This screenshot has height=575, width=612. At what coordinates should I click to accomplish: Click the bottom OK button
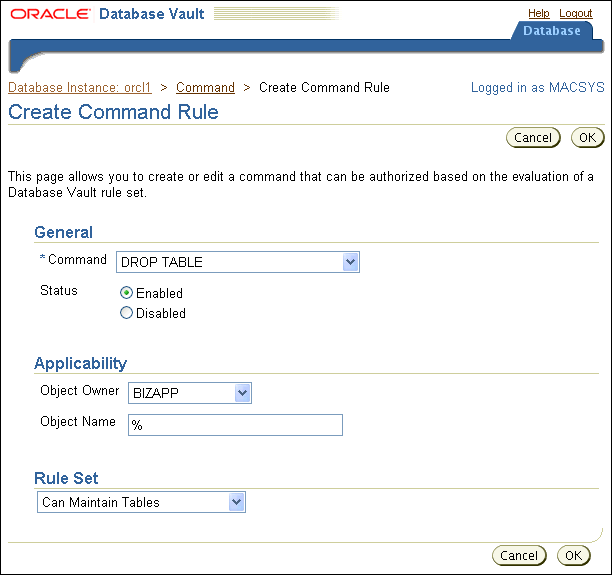pyautogui.click(x=572, y=555)
